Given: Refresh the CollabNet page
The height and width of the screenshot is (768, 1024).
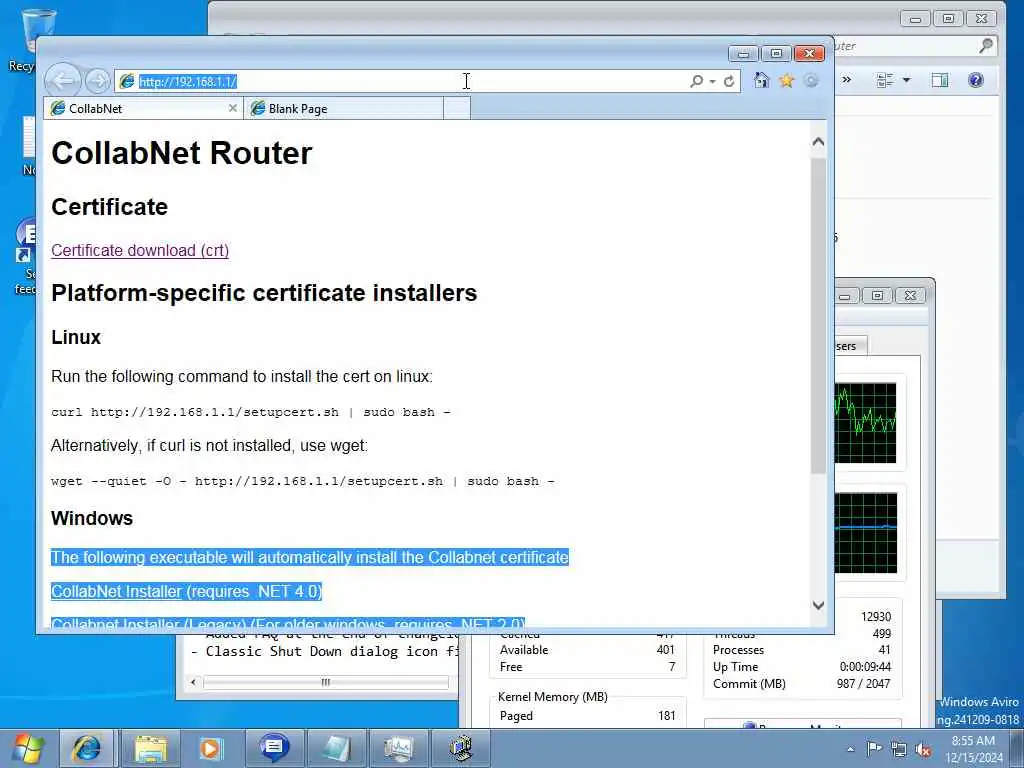Looking at the screenshot, I should 729,81.
